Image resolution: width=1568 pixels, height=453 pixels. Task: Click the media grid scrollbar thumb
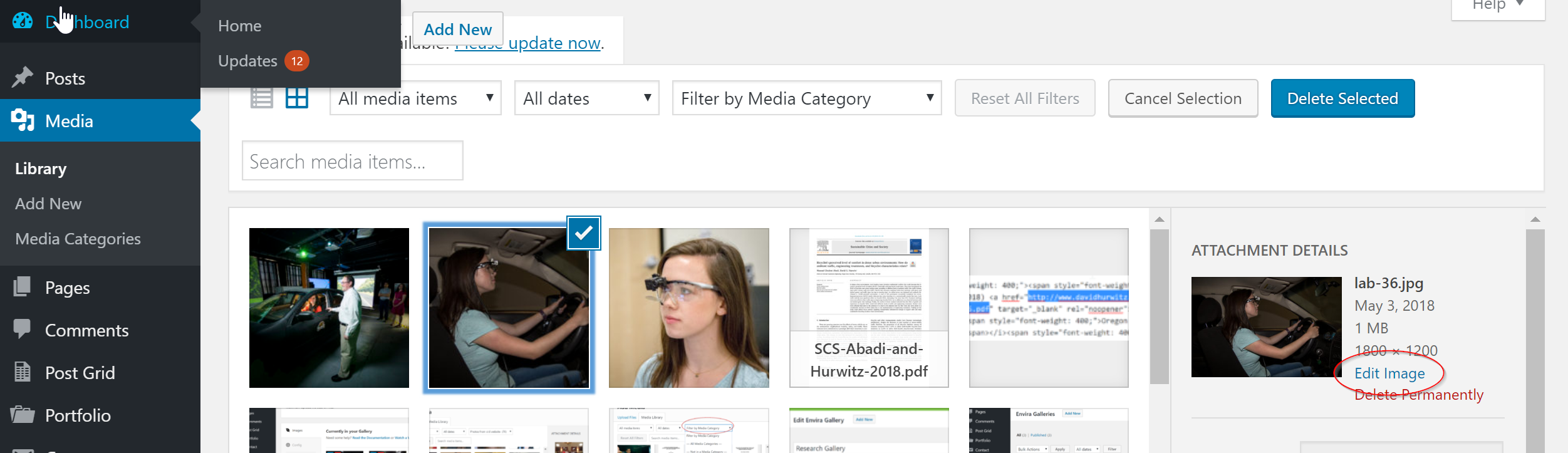click(x=1160, y=306)
